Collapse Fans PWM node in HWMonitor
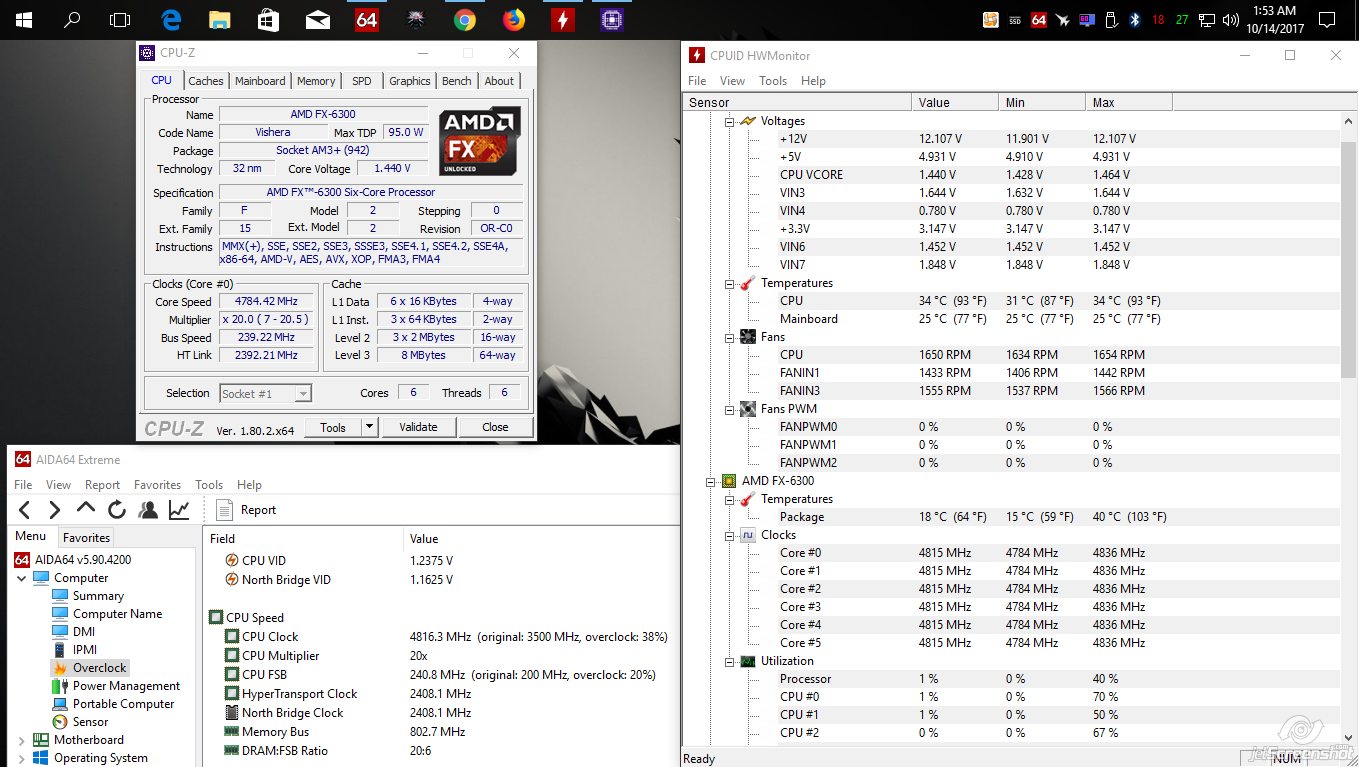 tap(730, 409)
